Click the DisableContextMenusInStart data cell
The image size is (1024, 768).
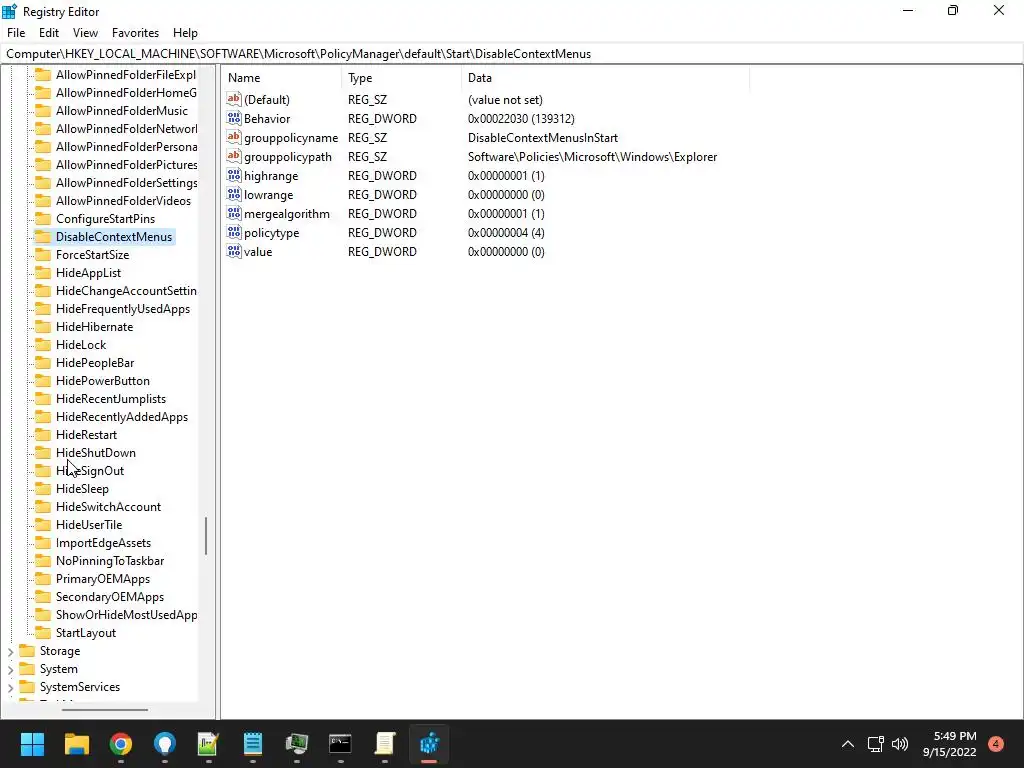pos(543,138)
